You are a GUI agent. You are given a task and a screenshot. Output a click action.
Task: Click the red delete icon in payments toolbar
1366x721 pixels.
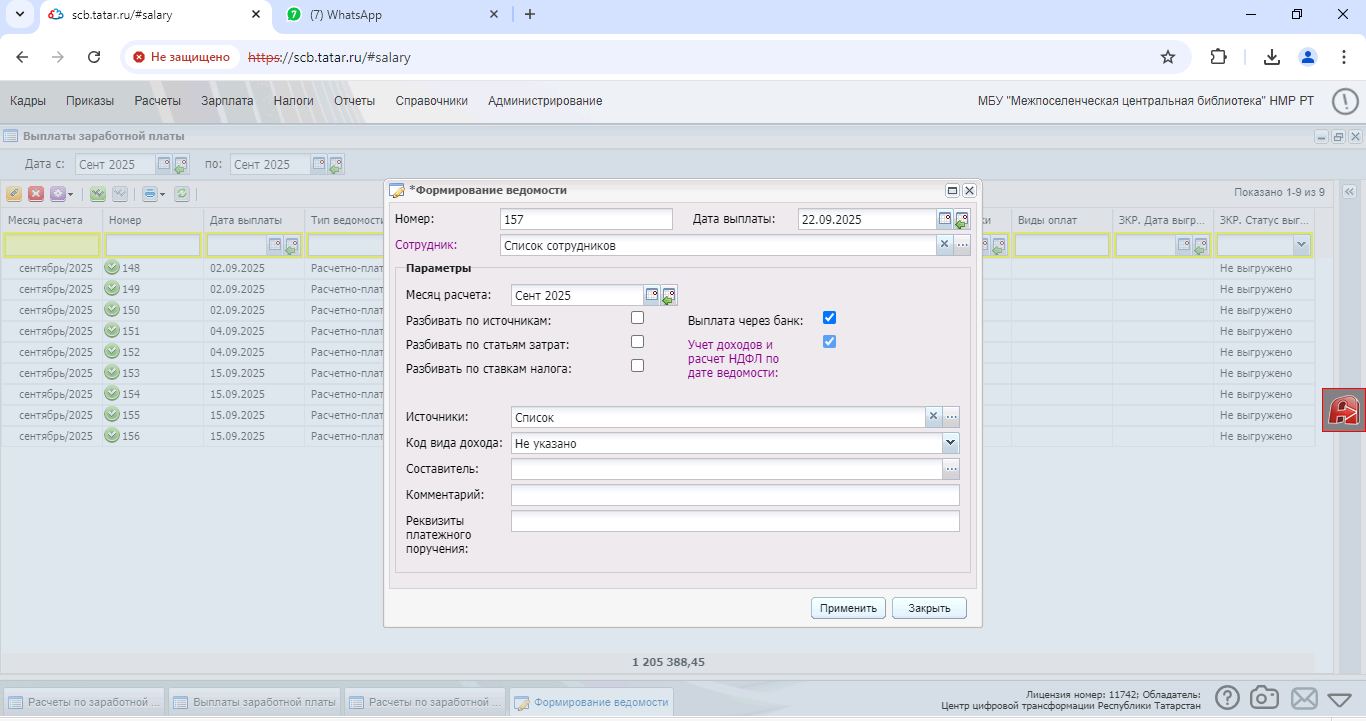[x=36, y=194]
